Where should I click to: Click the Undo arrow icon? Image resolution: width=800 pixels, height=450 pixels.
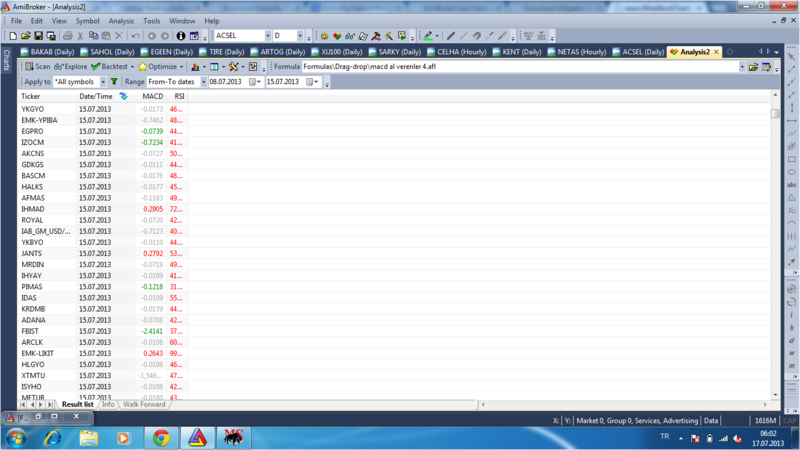[x=135, y=36]
